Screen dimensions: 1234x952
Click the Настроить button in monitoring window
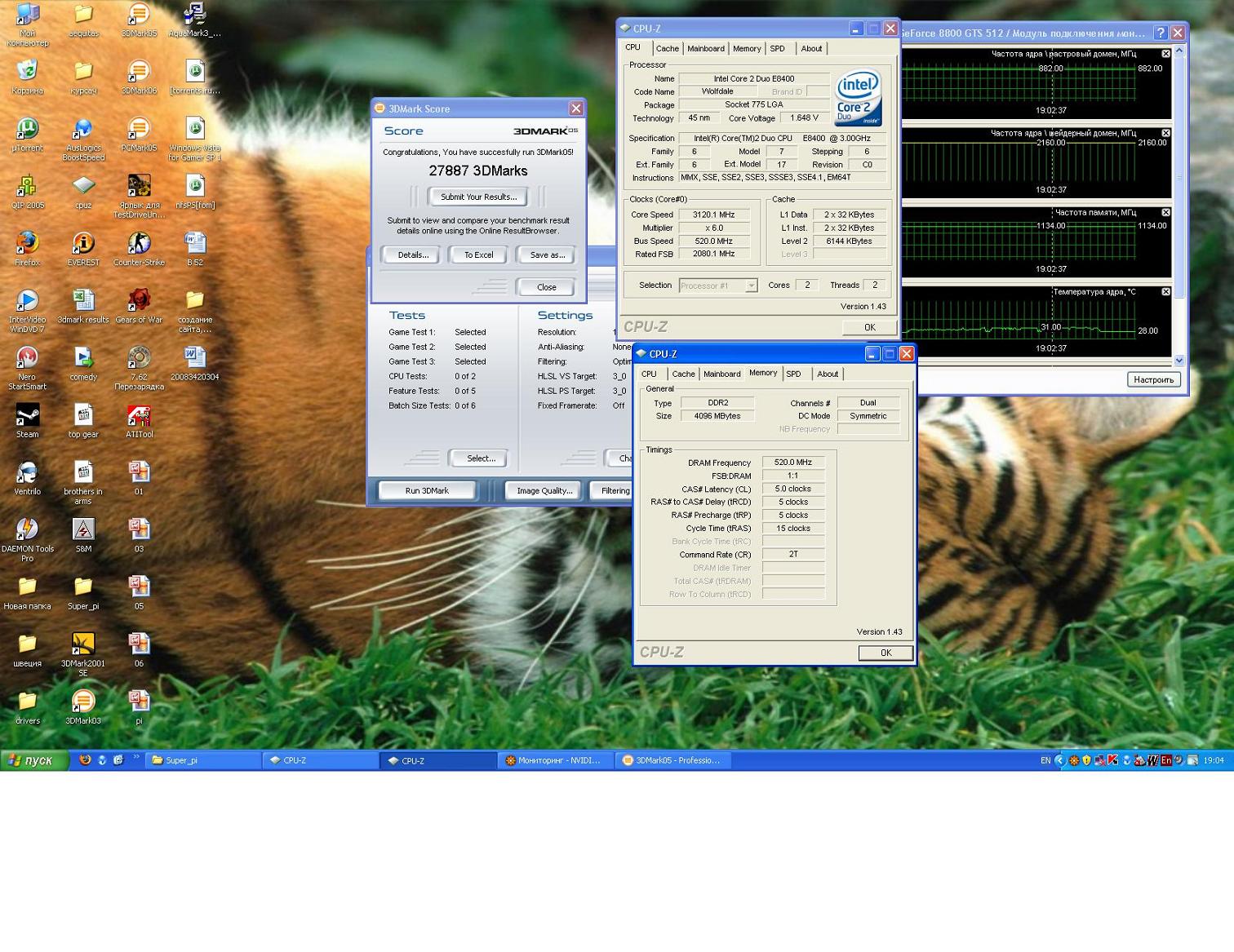point(1153,379)
